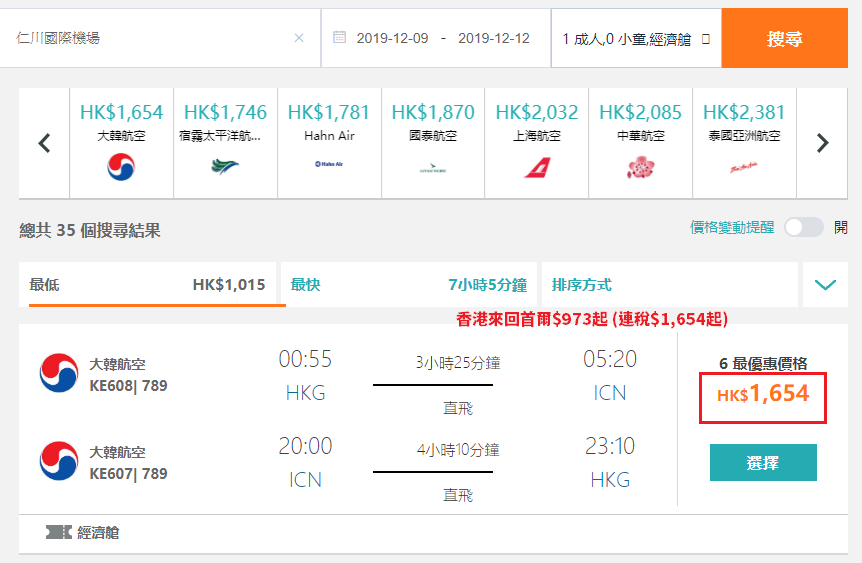
Task: Filter by 上海航空 HK$2,032 card
Action: click(x=537, y=143)
